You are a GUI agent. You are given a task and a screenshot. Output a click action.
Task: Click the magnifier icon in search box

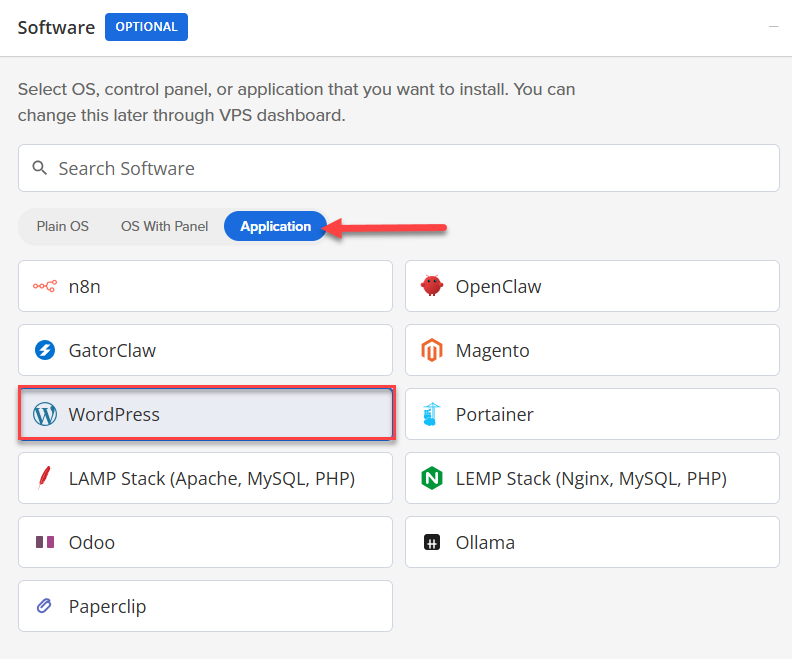click(x=39, y=168)
